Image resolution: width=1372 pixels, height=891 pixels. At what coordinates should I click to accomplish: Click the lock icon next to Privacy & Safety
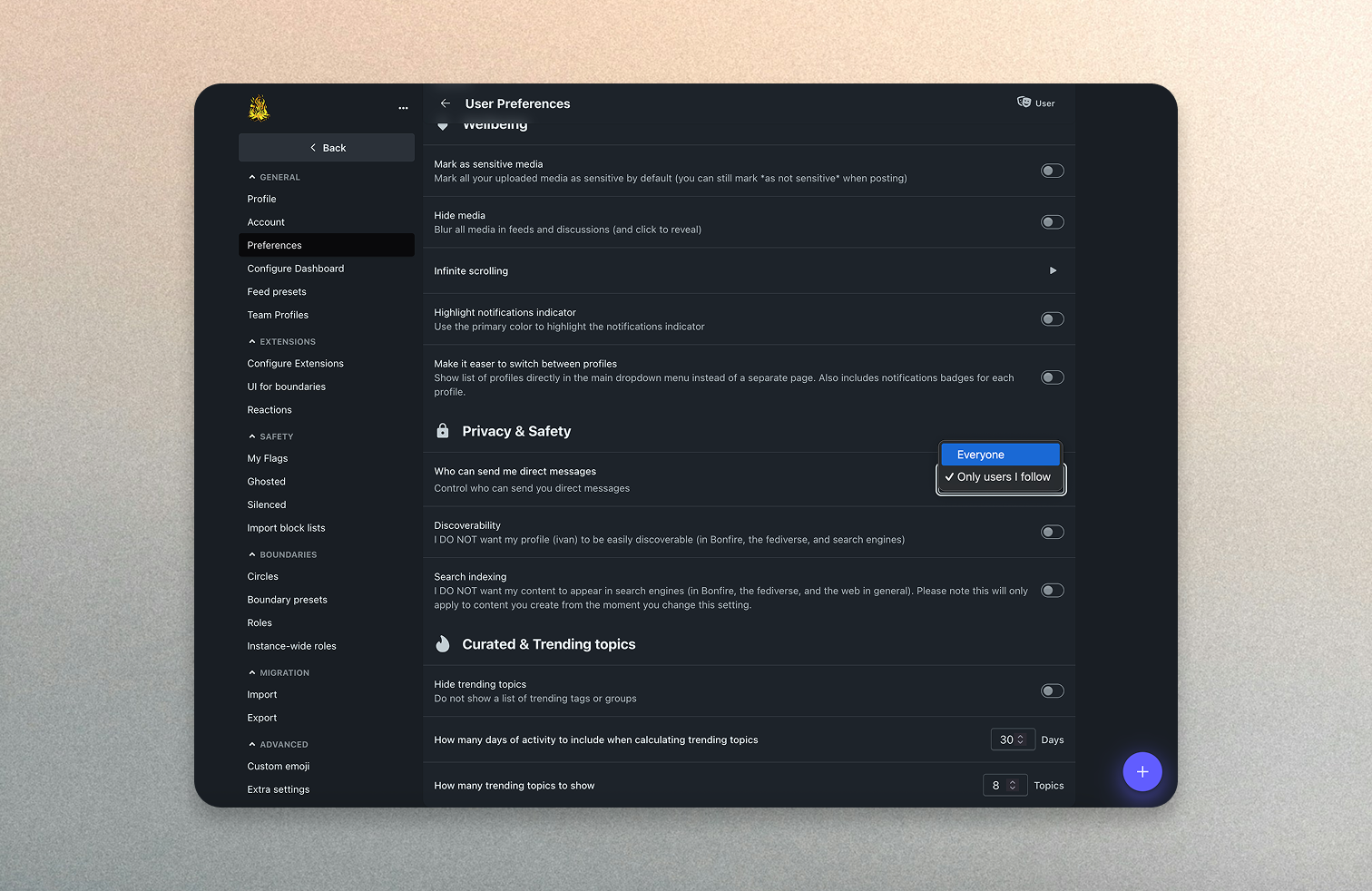pyautogui.click(x=443, y=431)
